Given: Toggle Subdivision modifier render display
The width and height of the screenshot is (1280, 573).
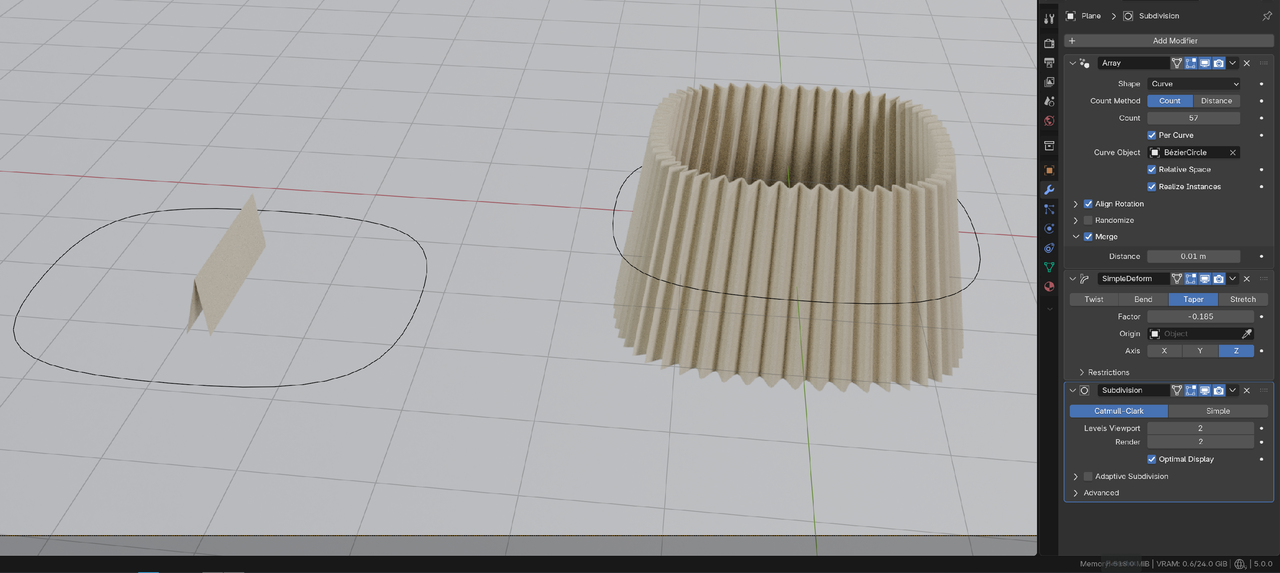Looking at the screenshot, I should coord(1219,390).
